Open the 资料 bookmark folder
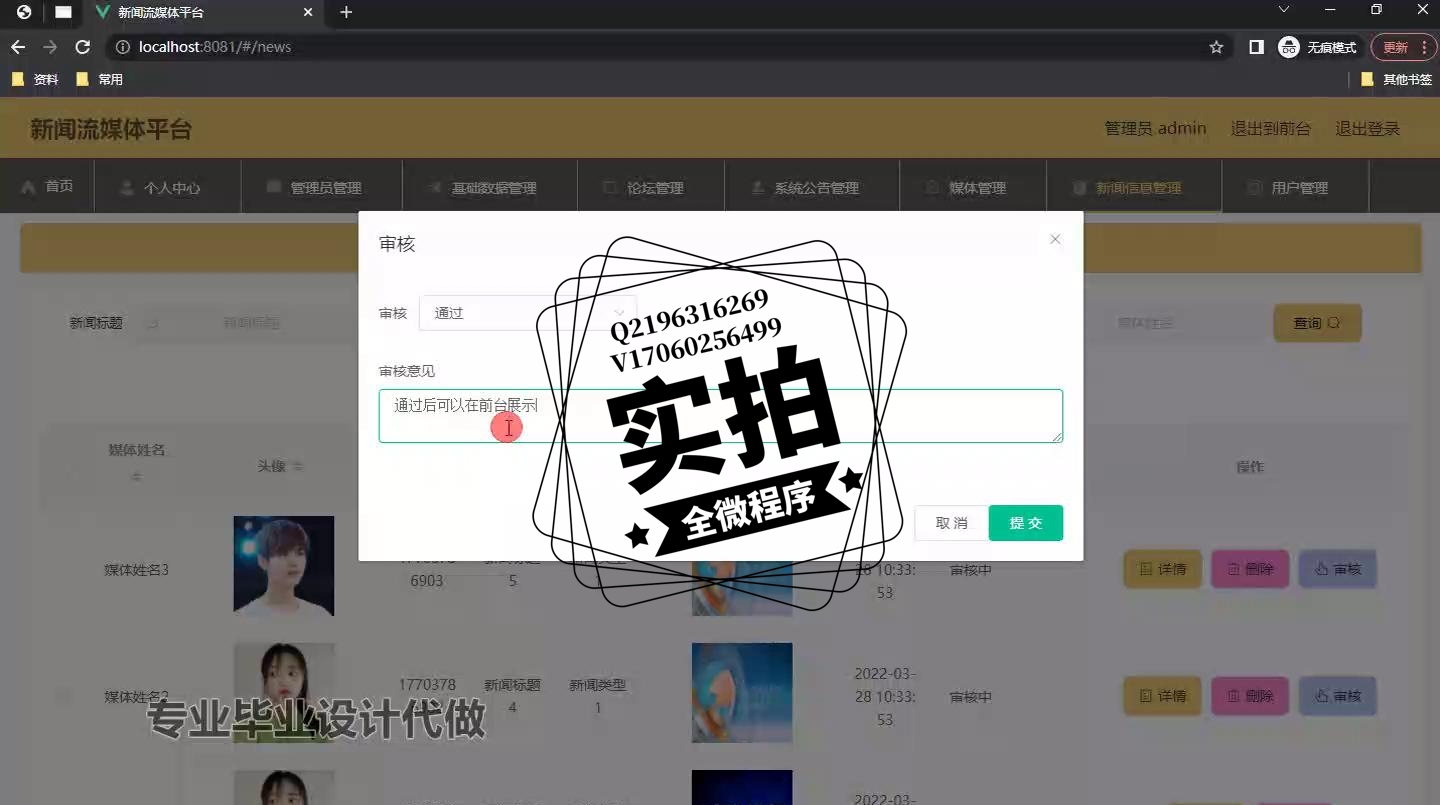The width and height of the screenshot is (1440, 805). (34, 79)
